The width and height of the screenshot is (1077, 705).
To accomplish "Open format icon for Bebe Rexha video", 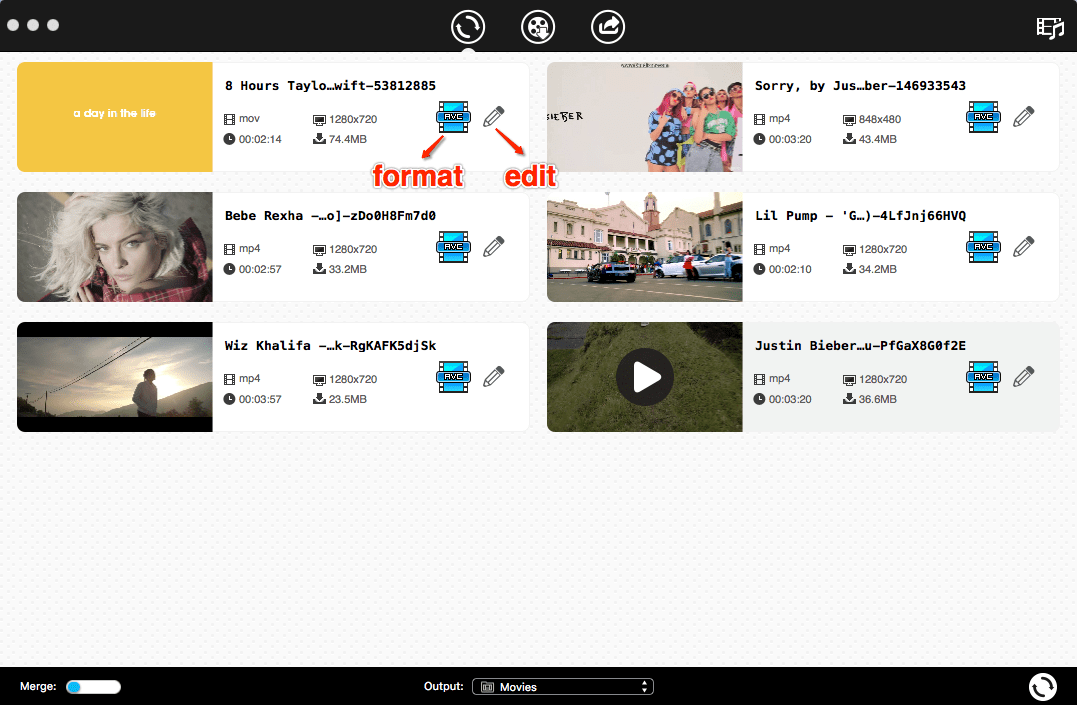I will (453, 247).
